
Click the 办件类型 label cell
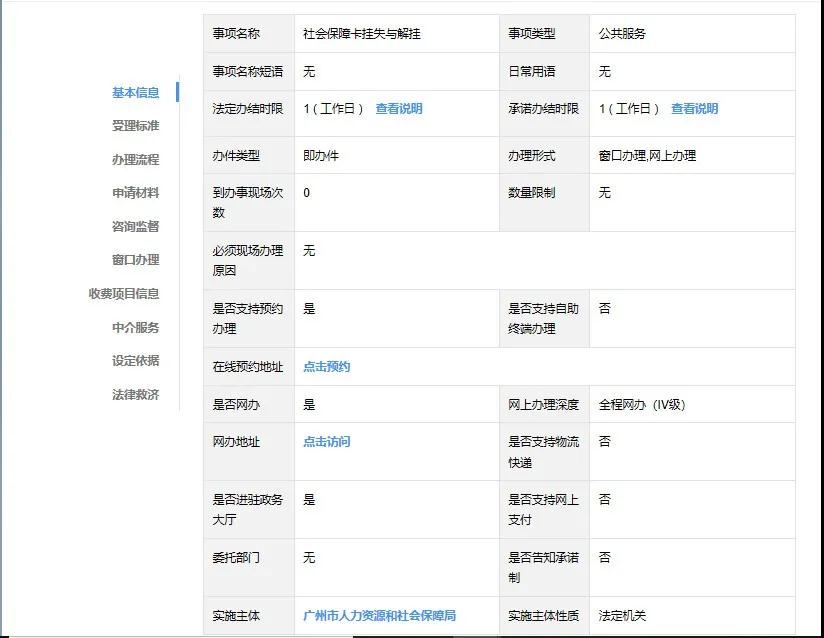[249, 156]
